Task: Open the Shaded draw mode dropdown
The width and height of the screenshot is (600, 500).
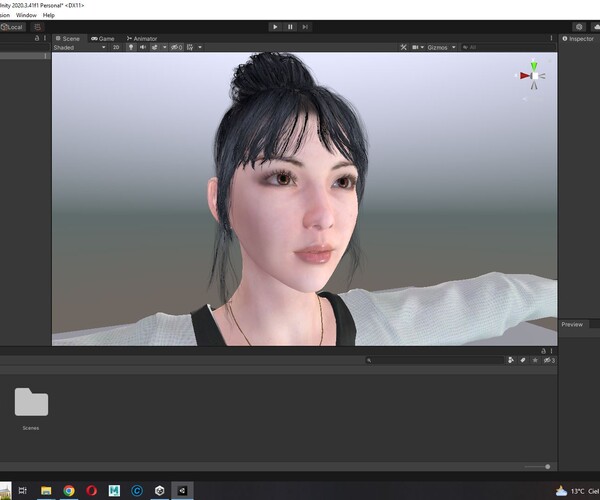Action: coord(80,47)
